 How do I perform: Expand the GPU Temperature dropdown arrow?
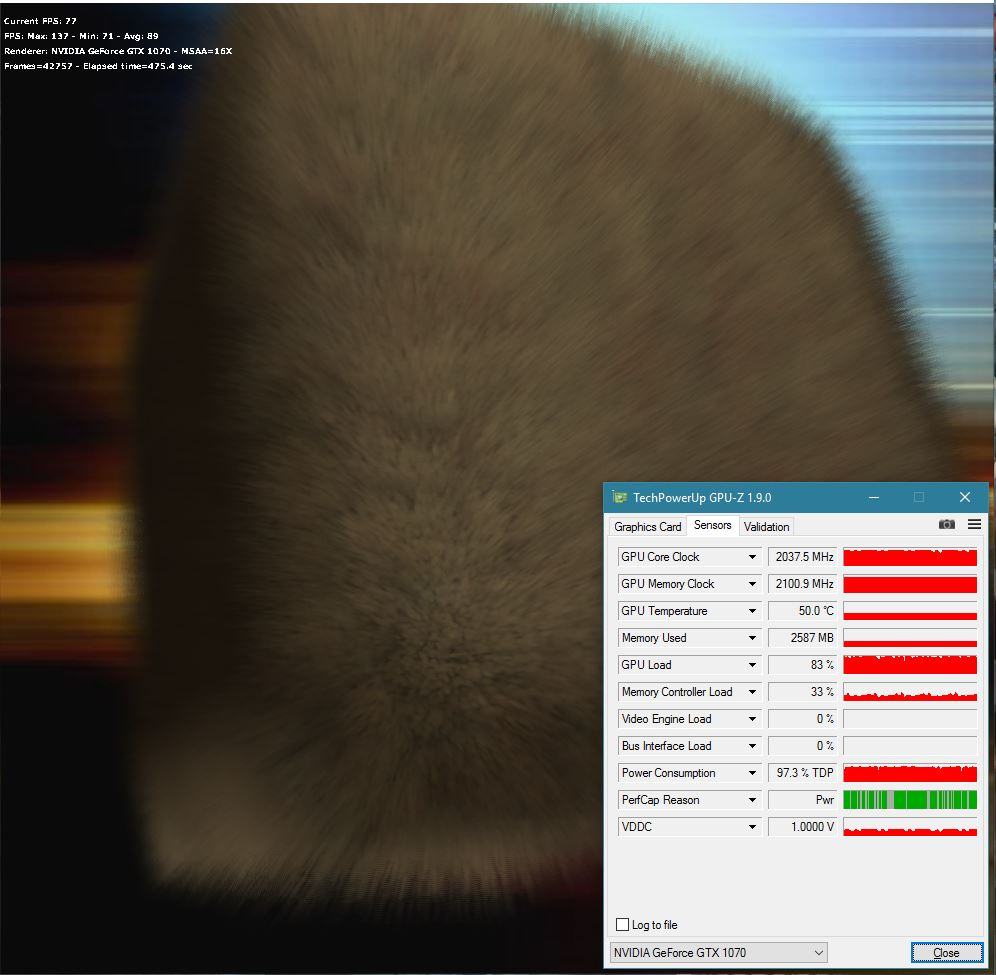(752, 611)
